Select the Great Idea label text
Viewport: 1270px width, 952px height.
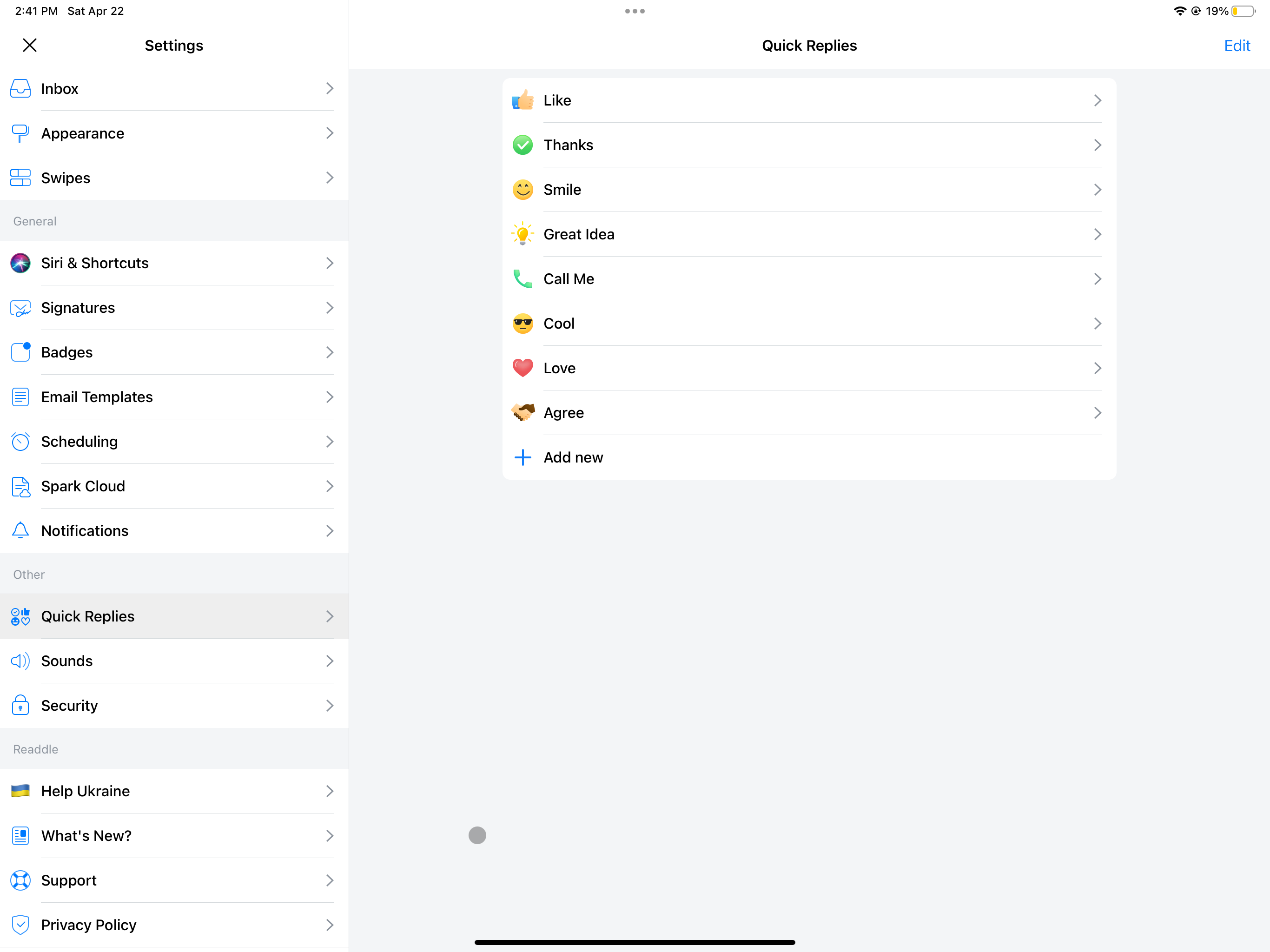pyautogui.click(x=579, y=234)
